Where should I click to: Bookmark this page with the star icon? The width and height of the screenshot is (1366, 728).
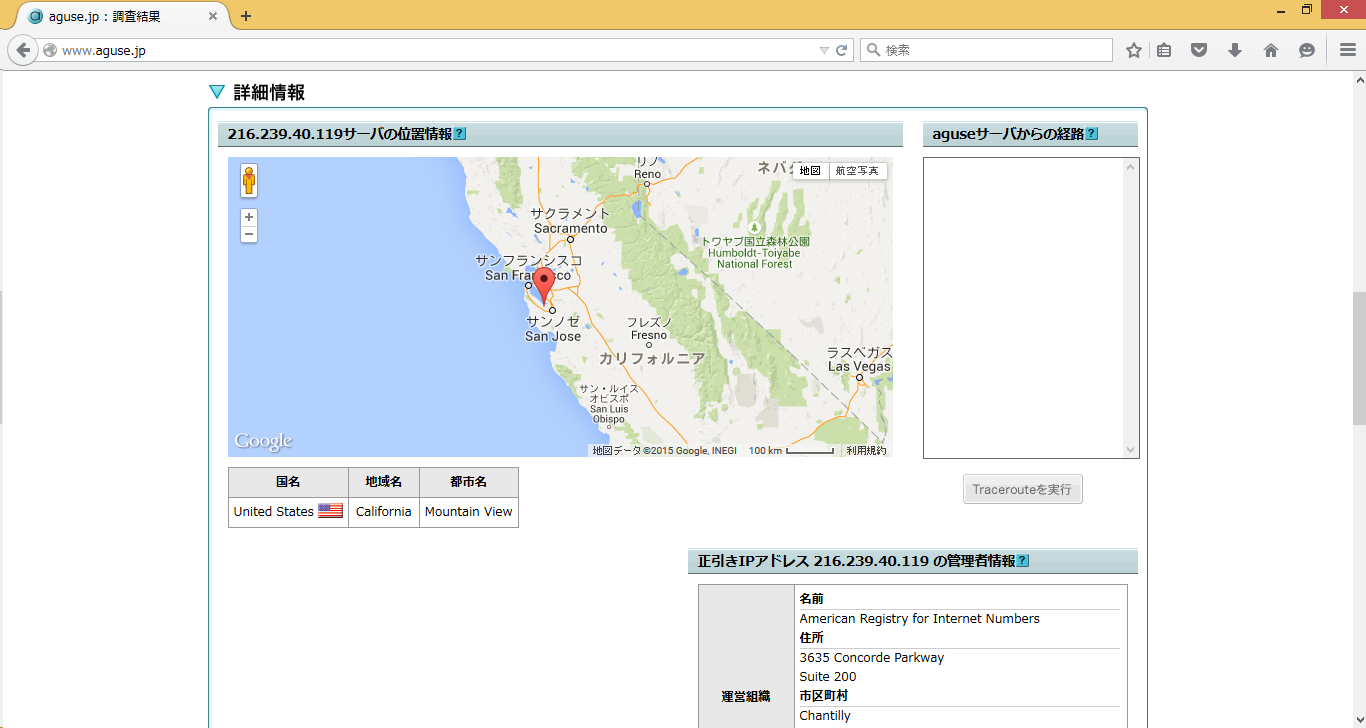1133,50
